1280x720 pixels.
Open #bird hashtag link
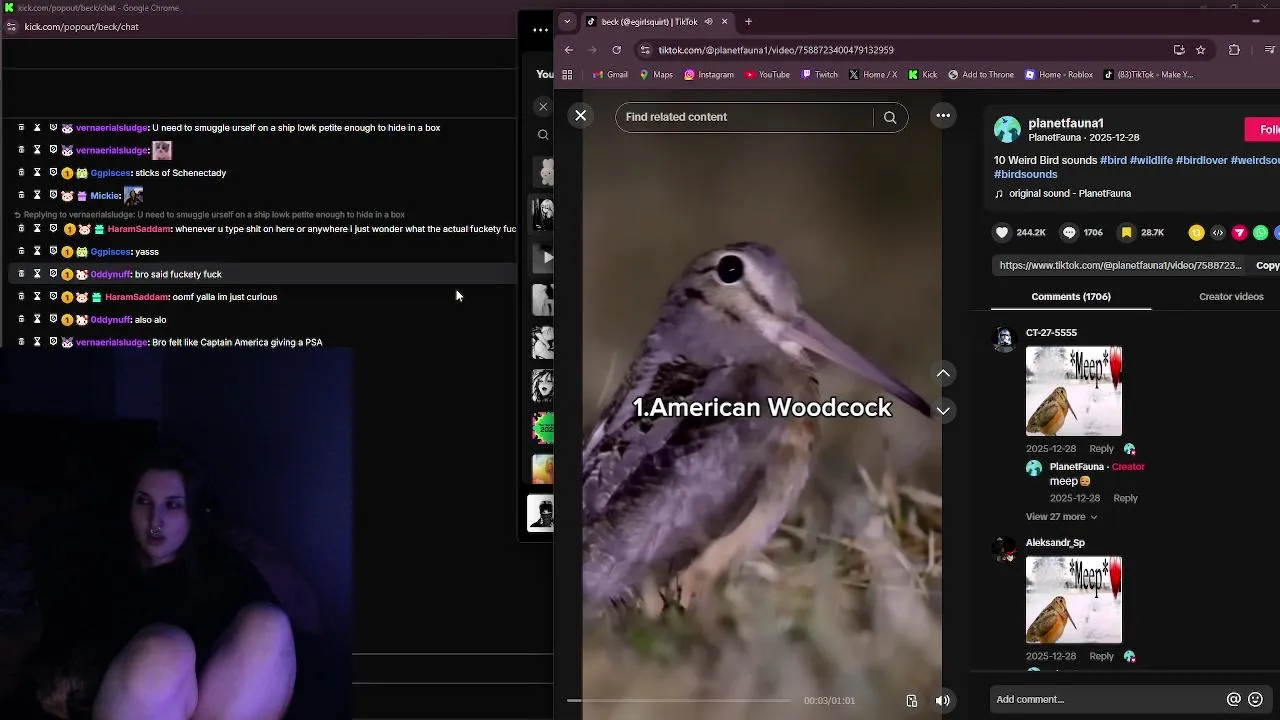point(1113,160)
